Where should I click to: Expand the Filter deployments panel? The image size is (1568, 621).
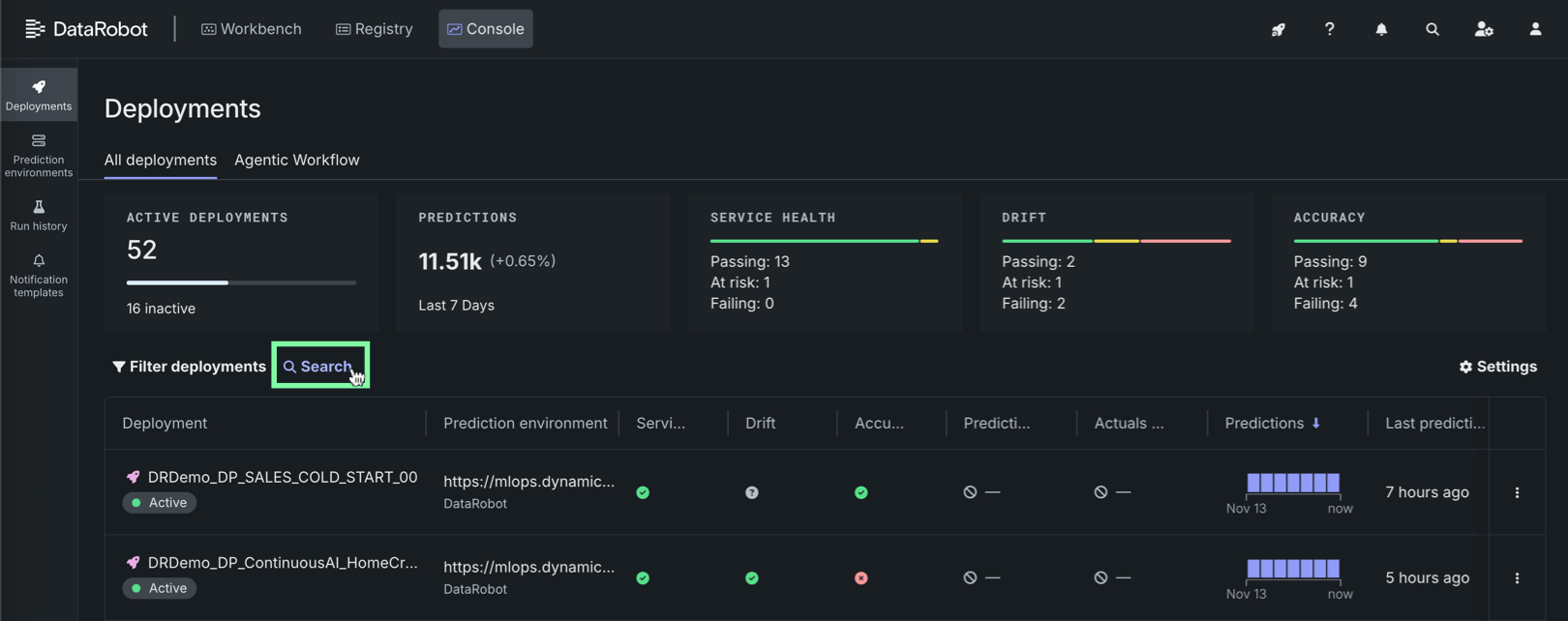pos(189,367)
